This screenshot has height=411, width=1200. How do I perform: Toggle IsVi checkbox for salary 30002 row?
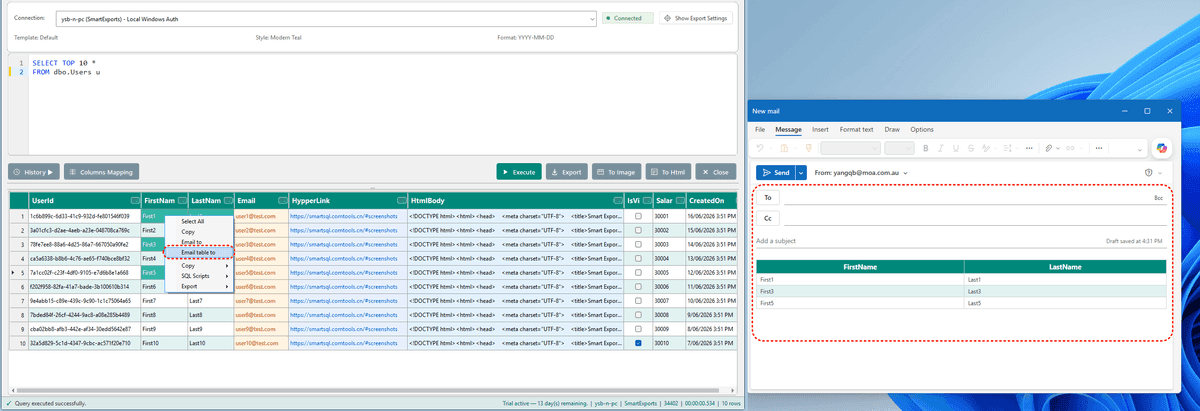click(638, 230)
